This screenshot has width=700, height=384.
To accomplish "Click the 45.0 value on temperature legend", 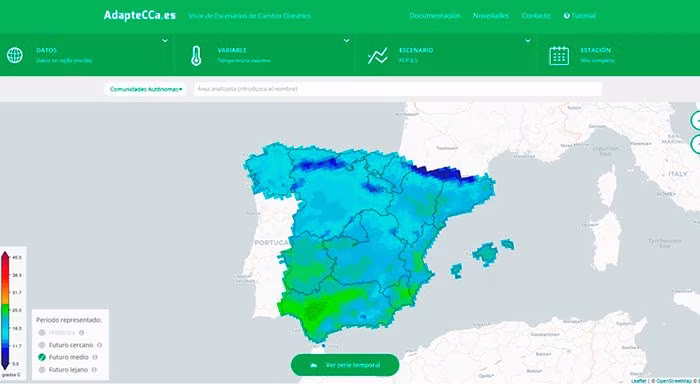I will coord(17,258).
